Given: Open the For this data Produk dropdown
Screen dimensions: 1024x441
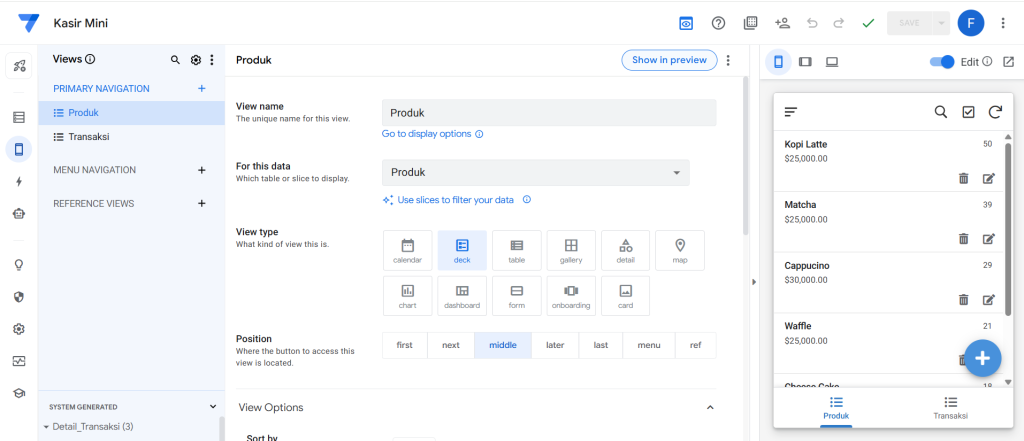Looking at the screenshot, I should coord(536,172).
